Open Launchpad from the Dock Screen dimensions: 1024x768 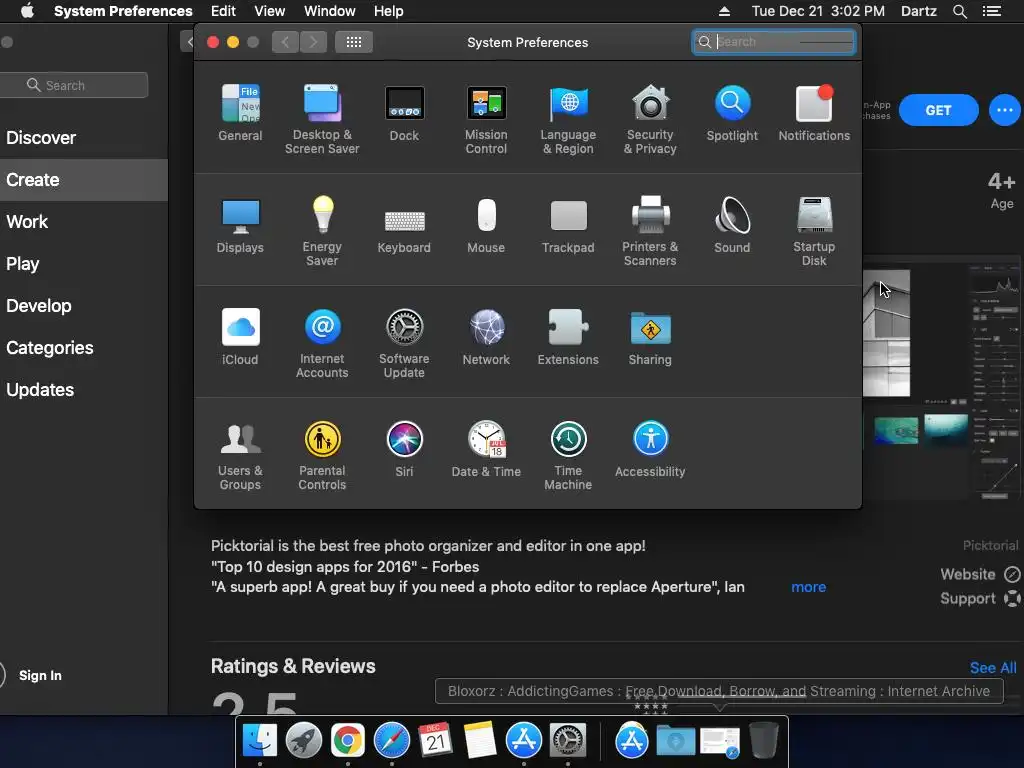pyautogui.click(x=304, y=740)
